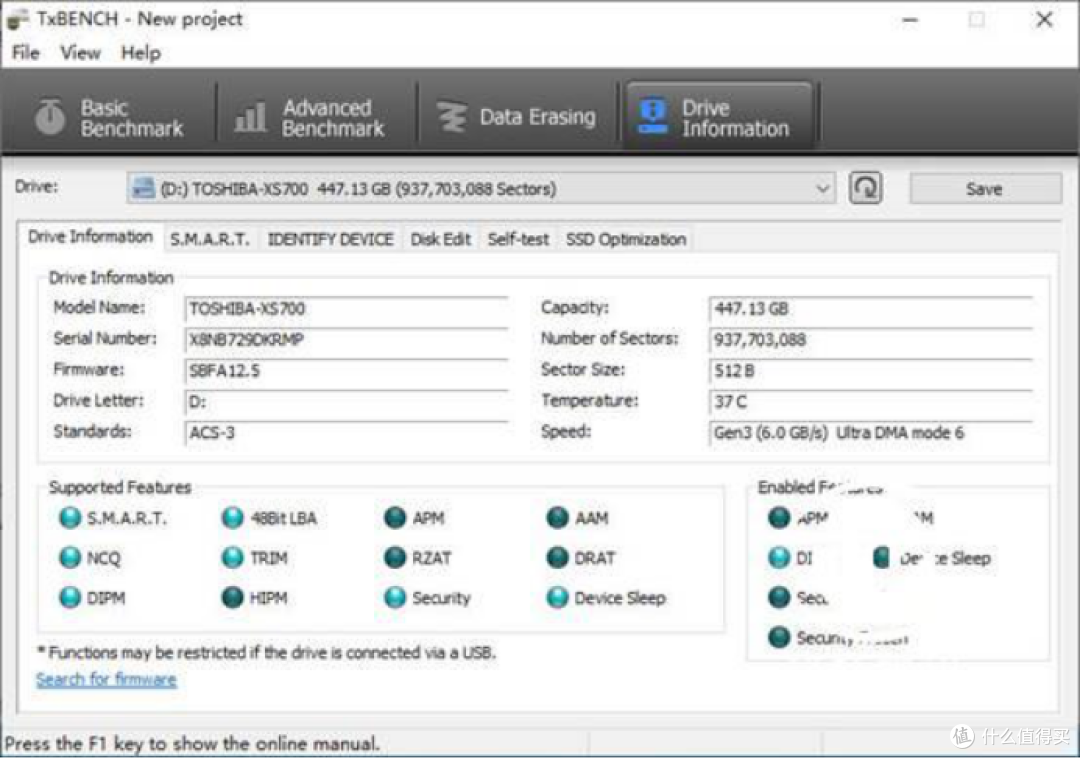Click the supported Device Sleep indicator
Viewport: 1080px width, 759px height.
557,597
